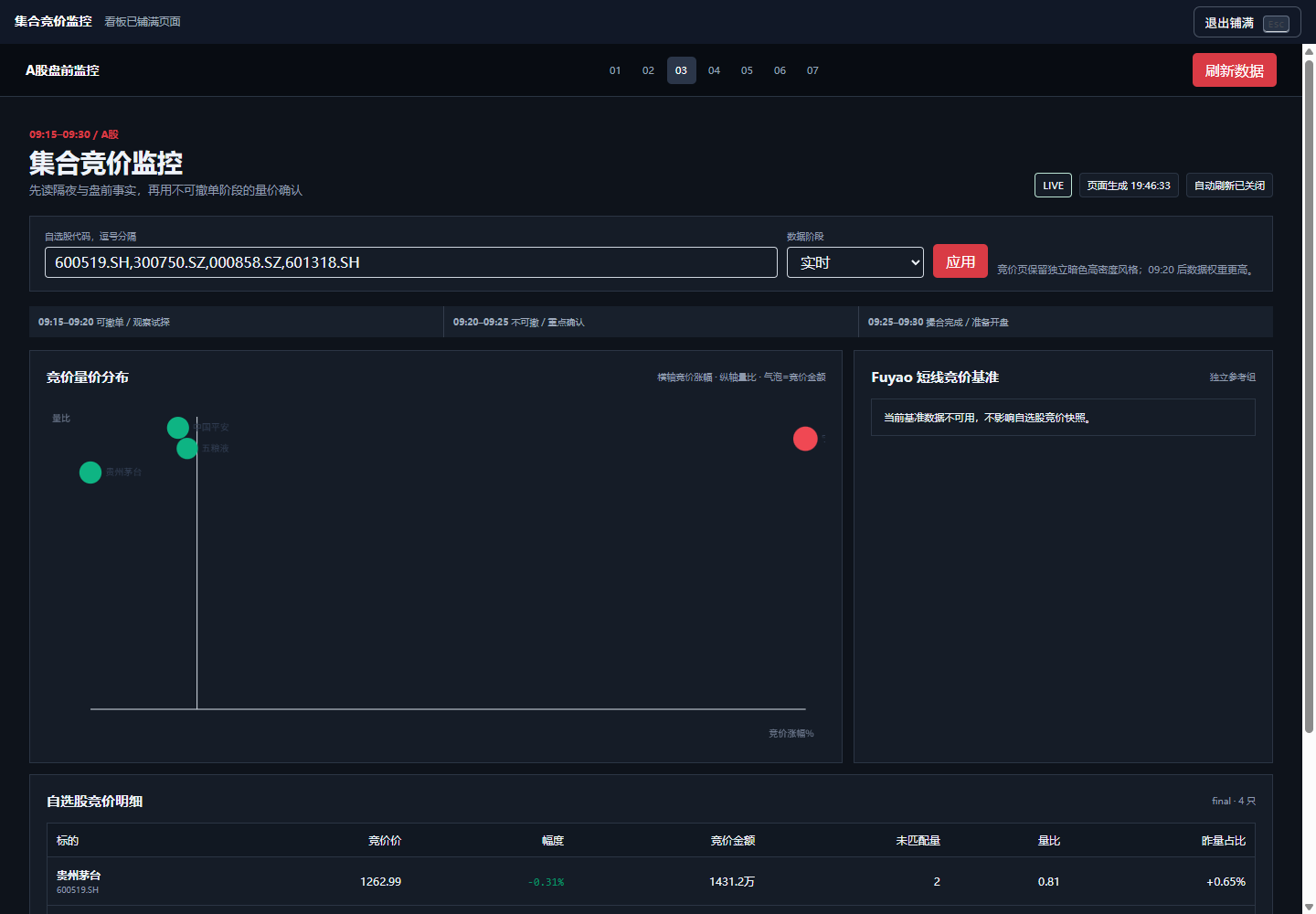Click the scrollbar up arrow
1316x914 pixels.
pos(1309,51)
